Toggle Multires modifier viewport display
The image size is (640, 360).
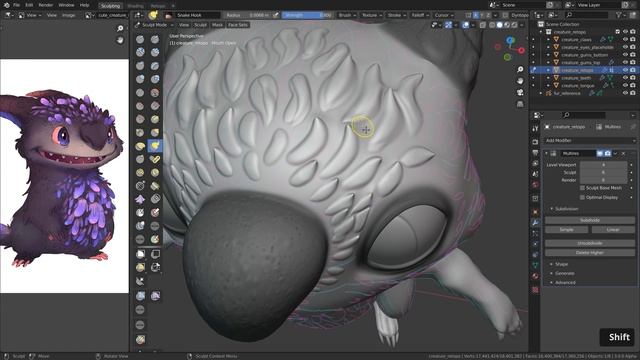[600, 153]
